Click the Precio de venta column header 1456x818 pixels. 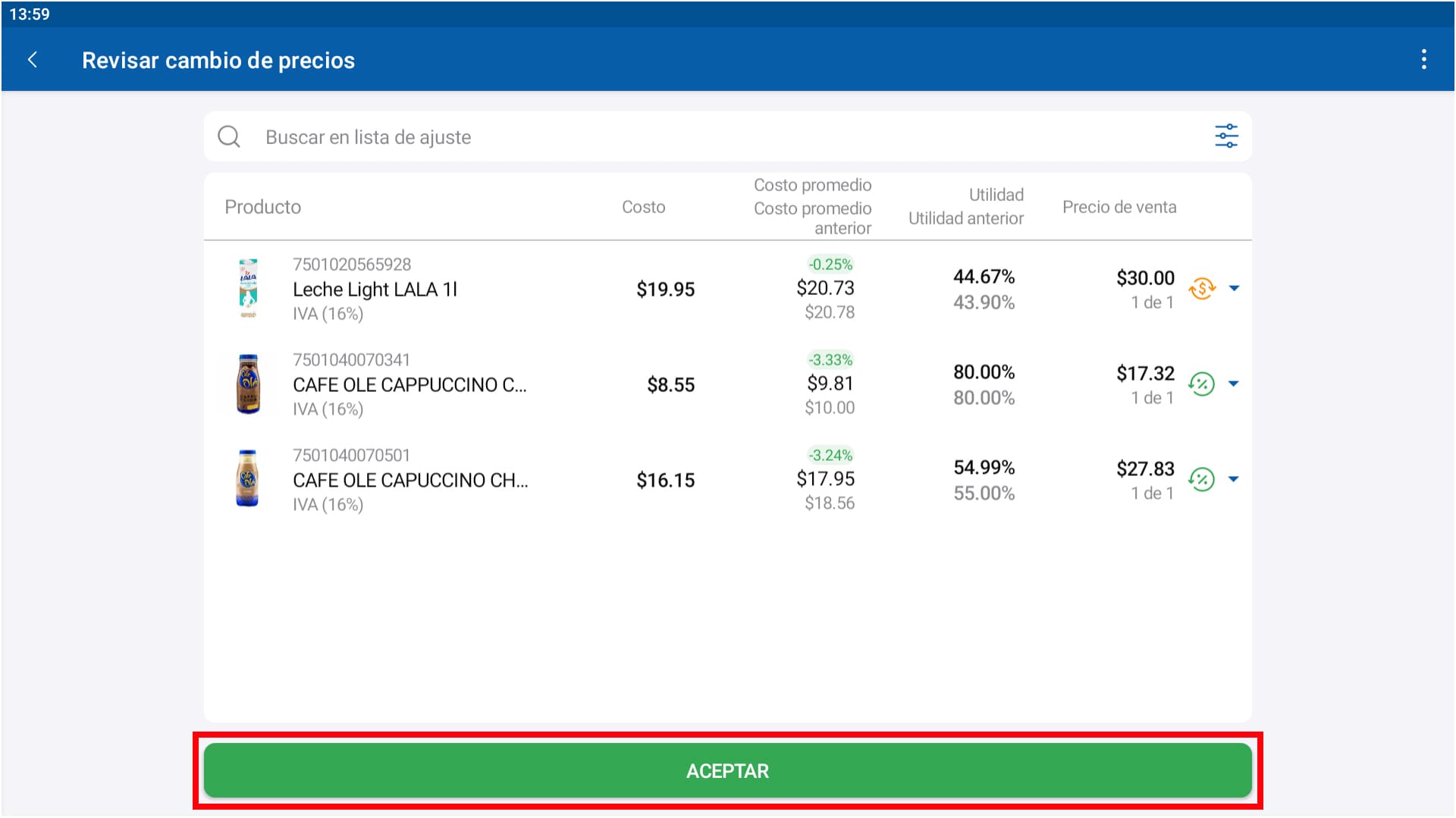click(1119, 207)
